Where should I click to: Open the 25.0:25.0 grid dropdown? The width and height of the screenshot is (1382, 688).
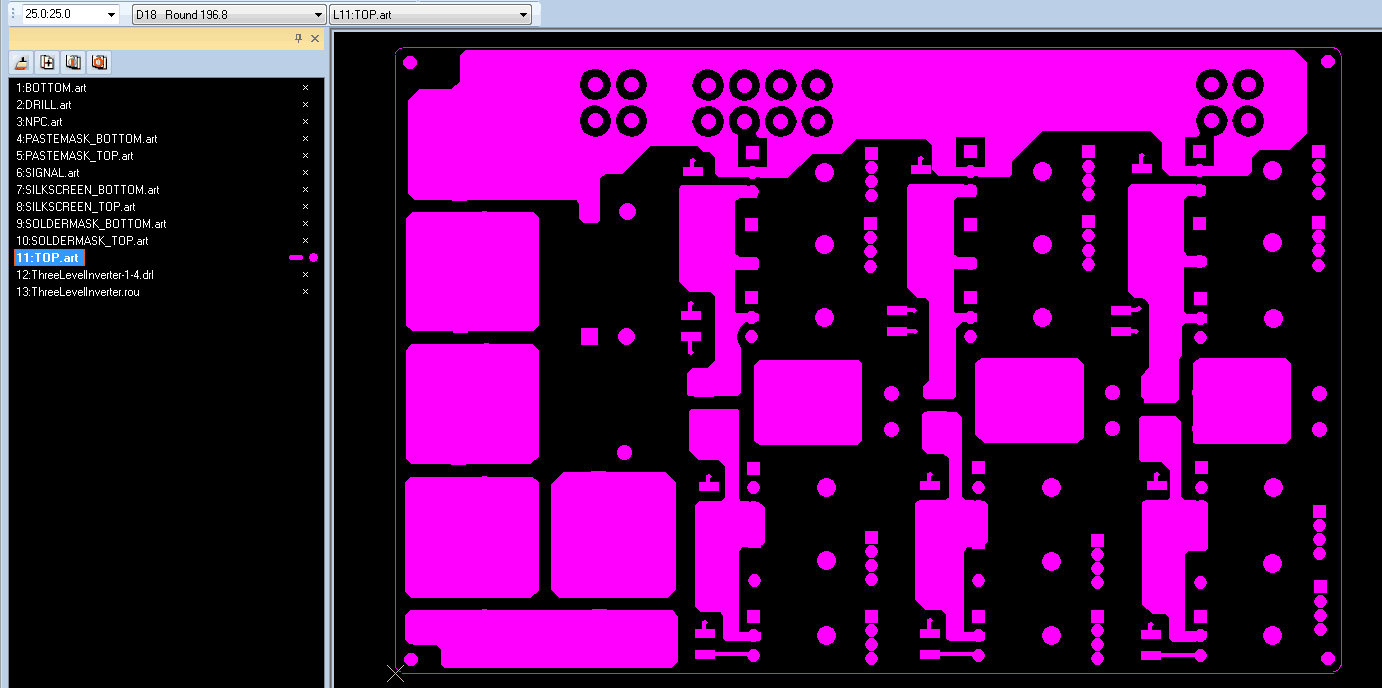tap(110, 15)
